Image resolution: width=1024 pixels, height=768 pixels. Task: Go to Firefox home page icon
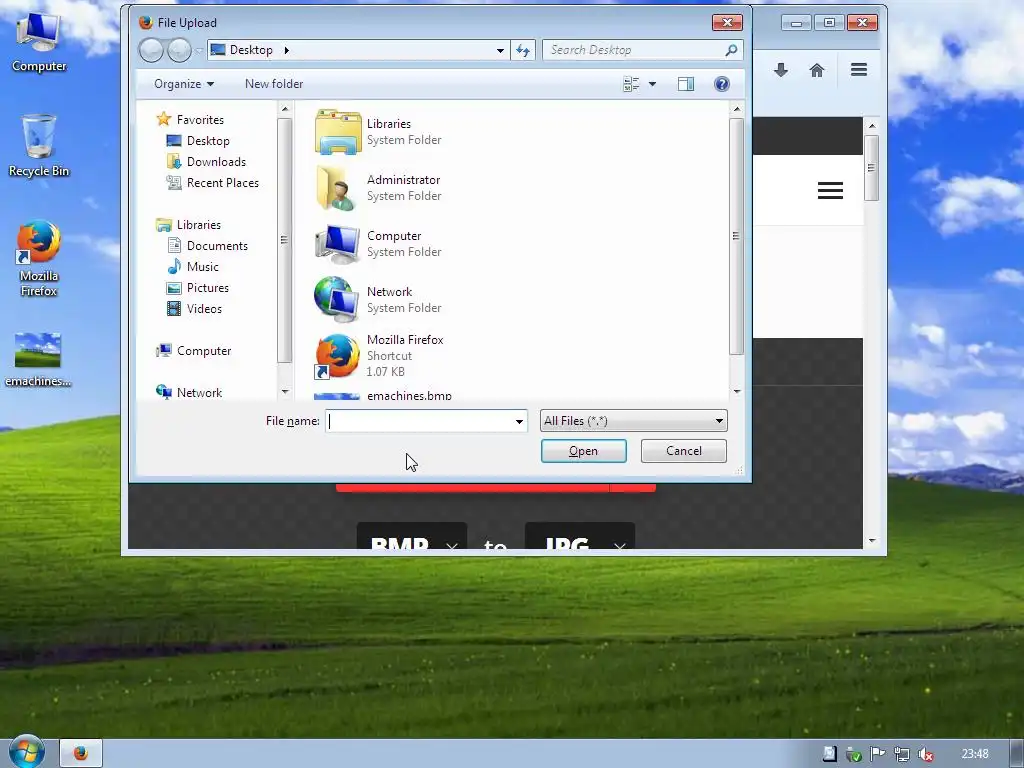click(816, 70)
